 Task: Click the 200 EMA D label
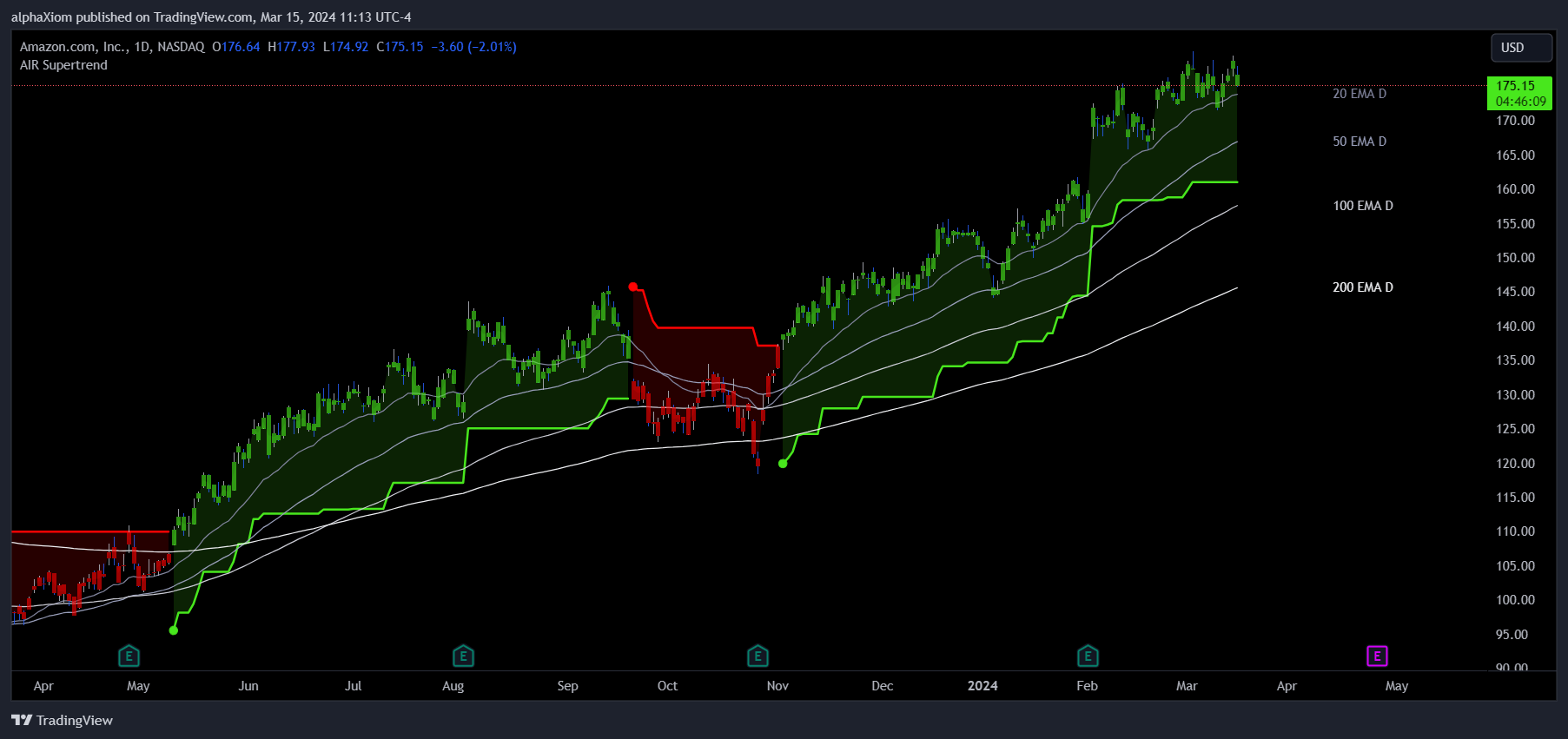coord(1363,287)
